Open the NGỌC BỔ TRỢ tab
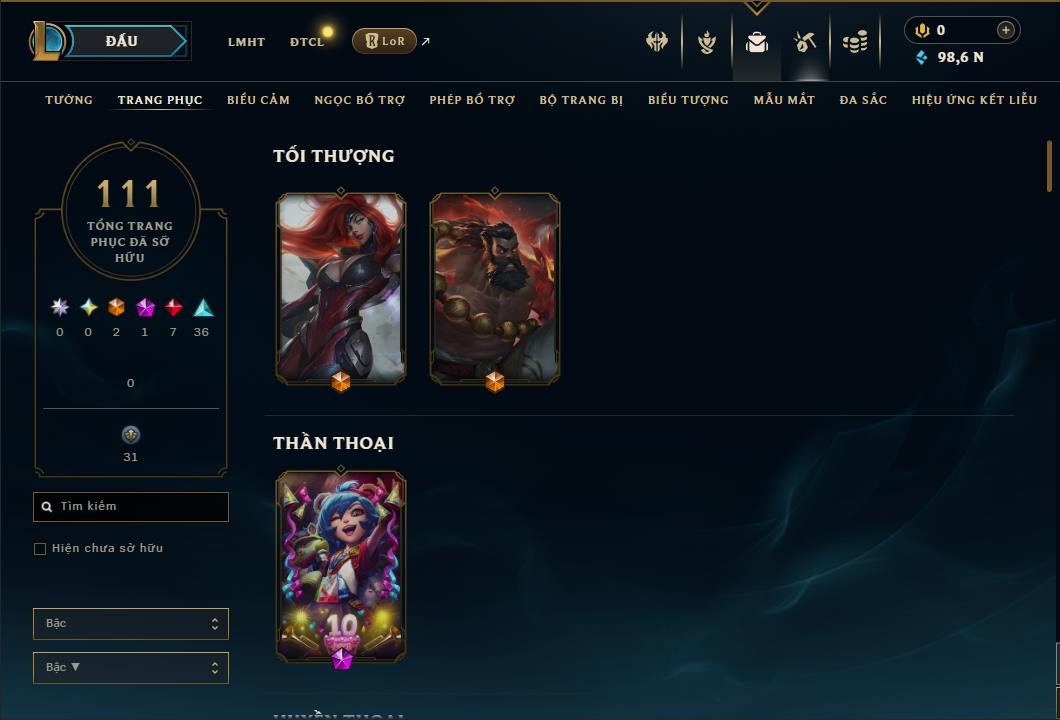The width and height of the screenshot is (1060, 720). (x=360, y=100)
